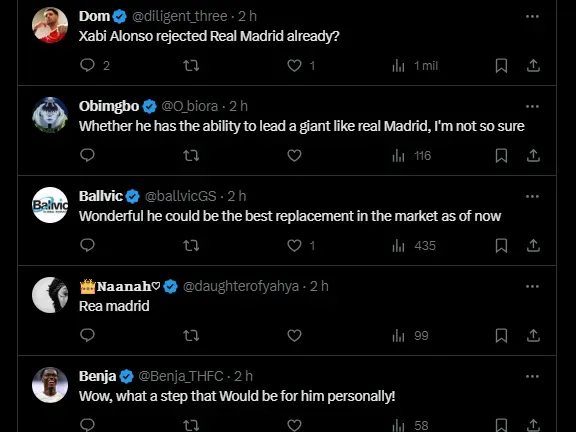This screenshot has height=432, width=576.
Task: Open Naanah's display name link
Action: tap(120, 286)
